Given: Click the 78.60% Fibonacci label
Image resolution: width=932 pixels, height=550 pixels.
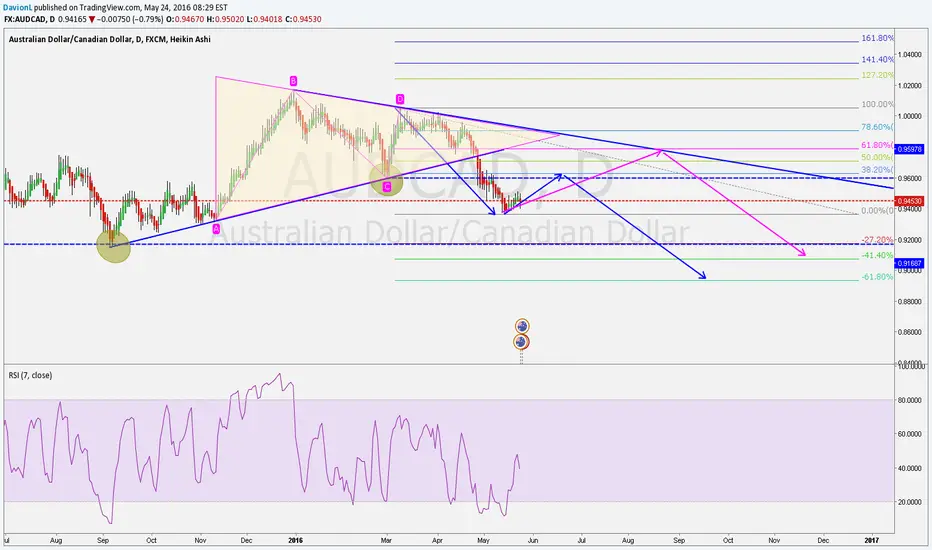Looking at the screenshot, I should click(x=877, y=127).
